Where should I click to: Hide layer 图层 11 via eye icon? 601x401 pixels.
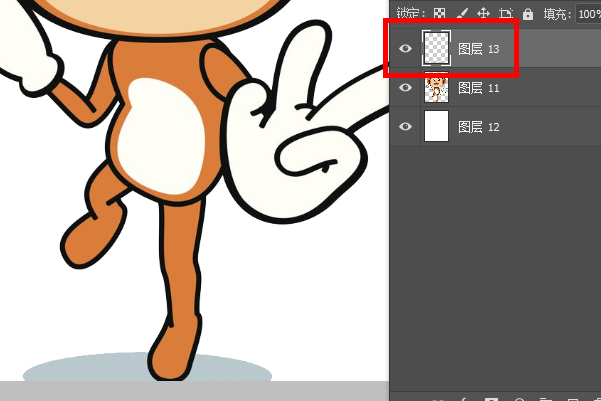[x=405, y=88]
